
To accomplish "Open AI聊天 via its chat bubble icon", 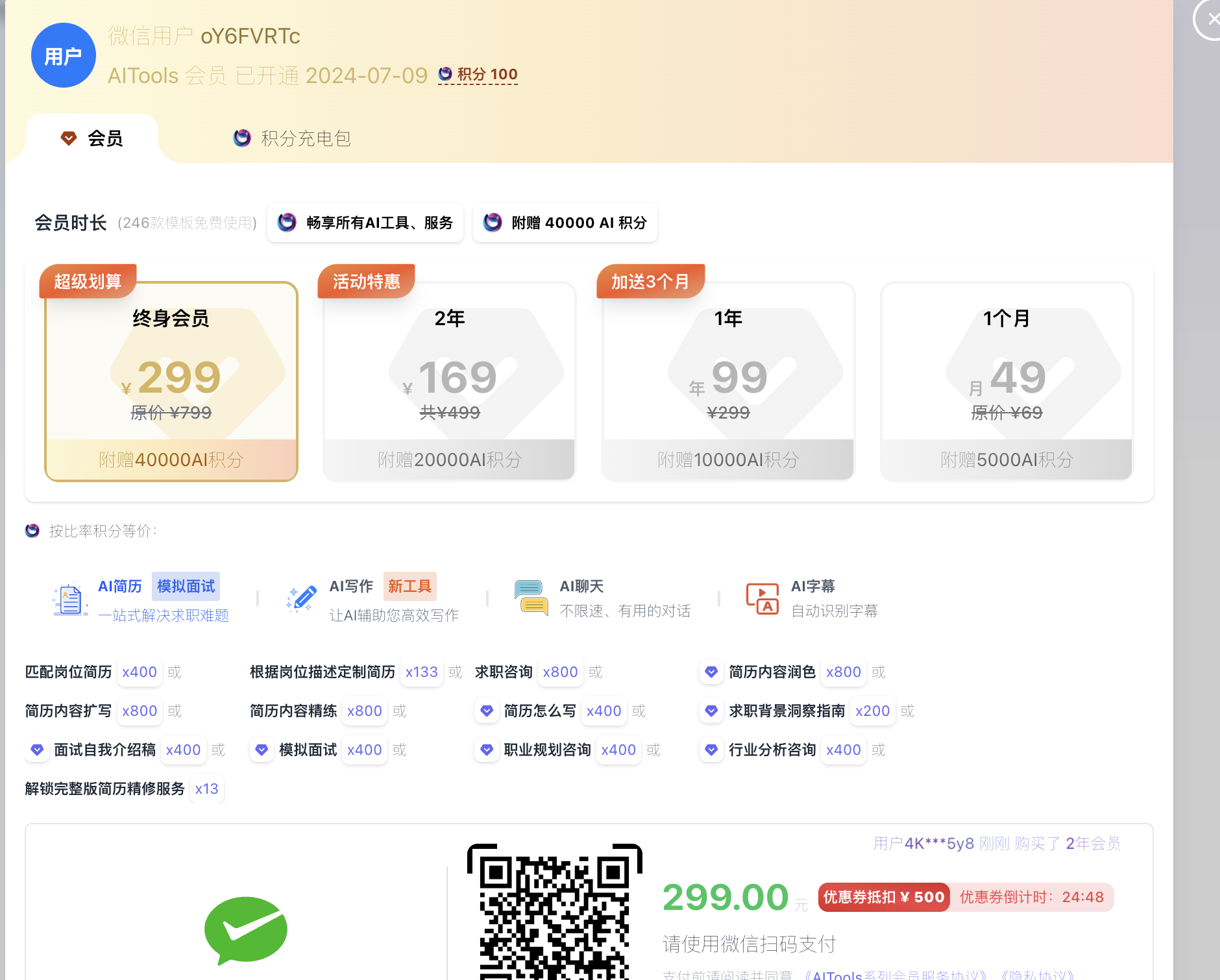I will 530,598.
